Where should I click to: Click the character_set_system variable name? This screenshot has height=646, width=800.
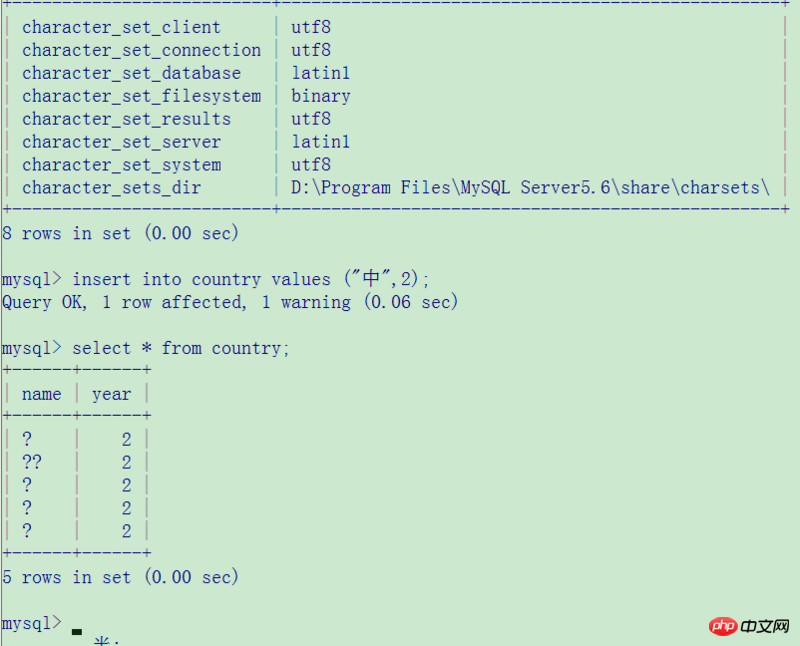coord(121,165)
